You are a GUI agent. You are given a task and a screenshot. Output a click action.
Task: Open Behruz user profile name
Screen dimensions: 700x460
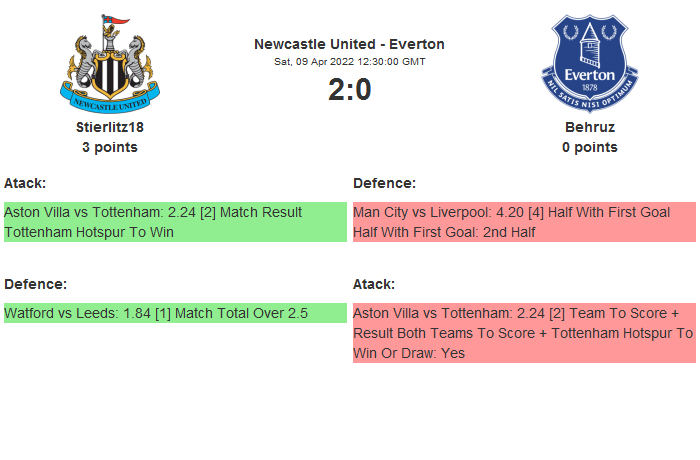589,127
